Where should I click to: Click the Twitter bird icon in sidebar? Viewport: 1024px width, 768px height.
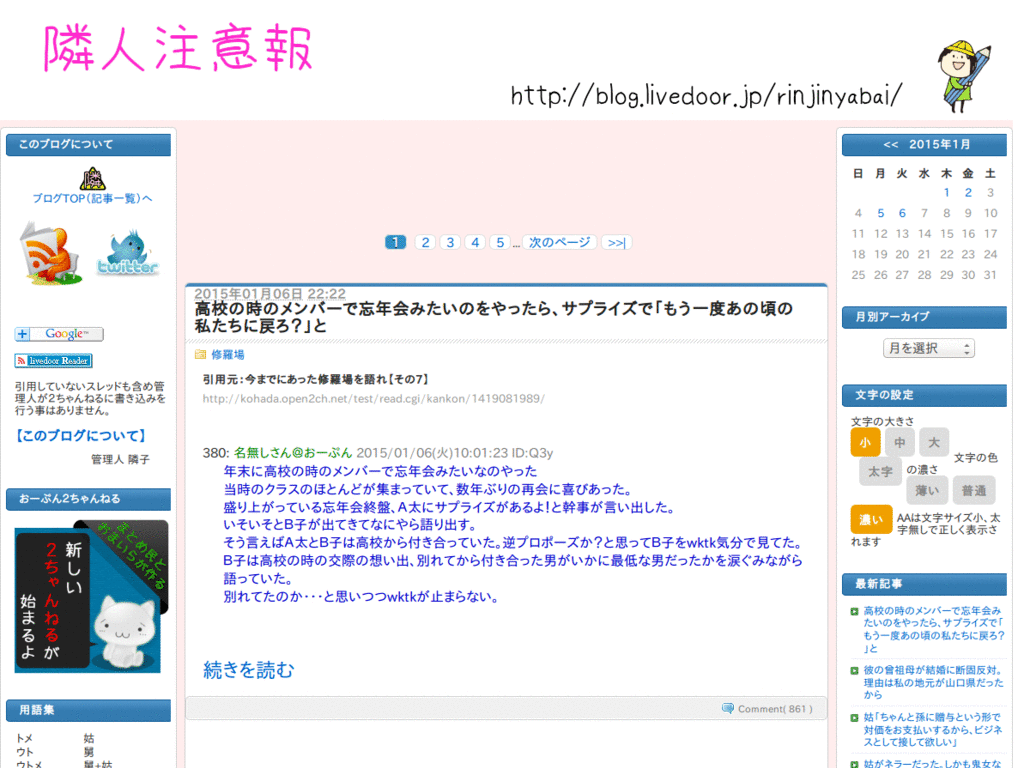pos(128,248)
